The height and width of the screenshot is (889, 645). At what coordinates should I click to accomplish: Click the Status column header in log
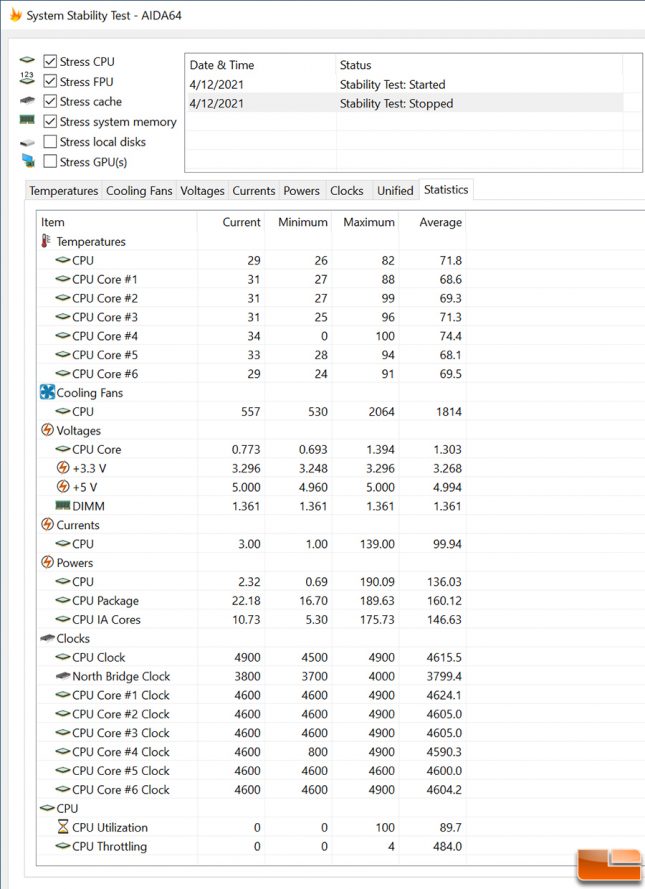pyautogui.click(x=479, y=65)
